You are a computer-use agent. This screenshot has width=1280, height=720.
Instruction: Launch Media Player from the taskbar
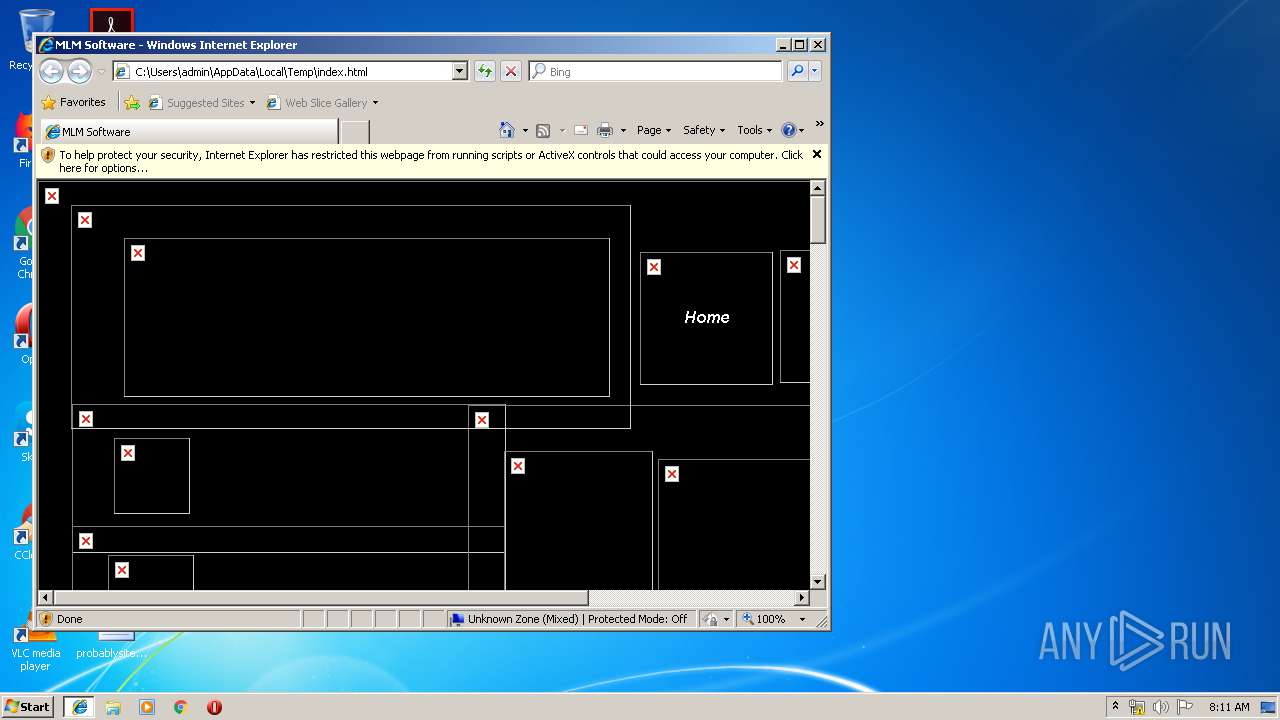[147, 706]
